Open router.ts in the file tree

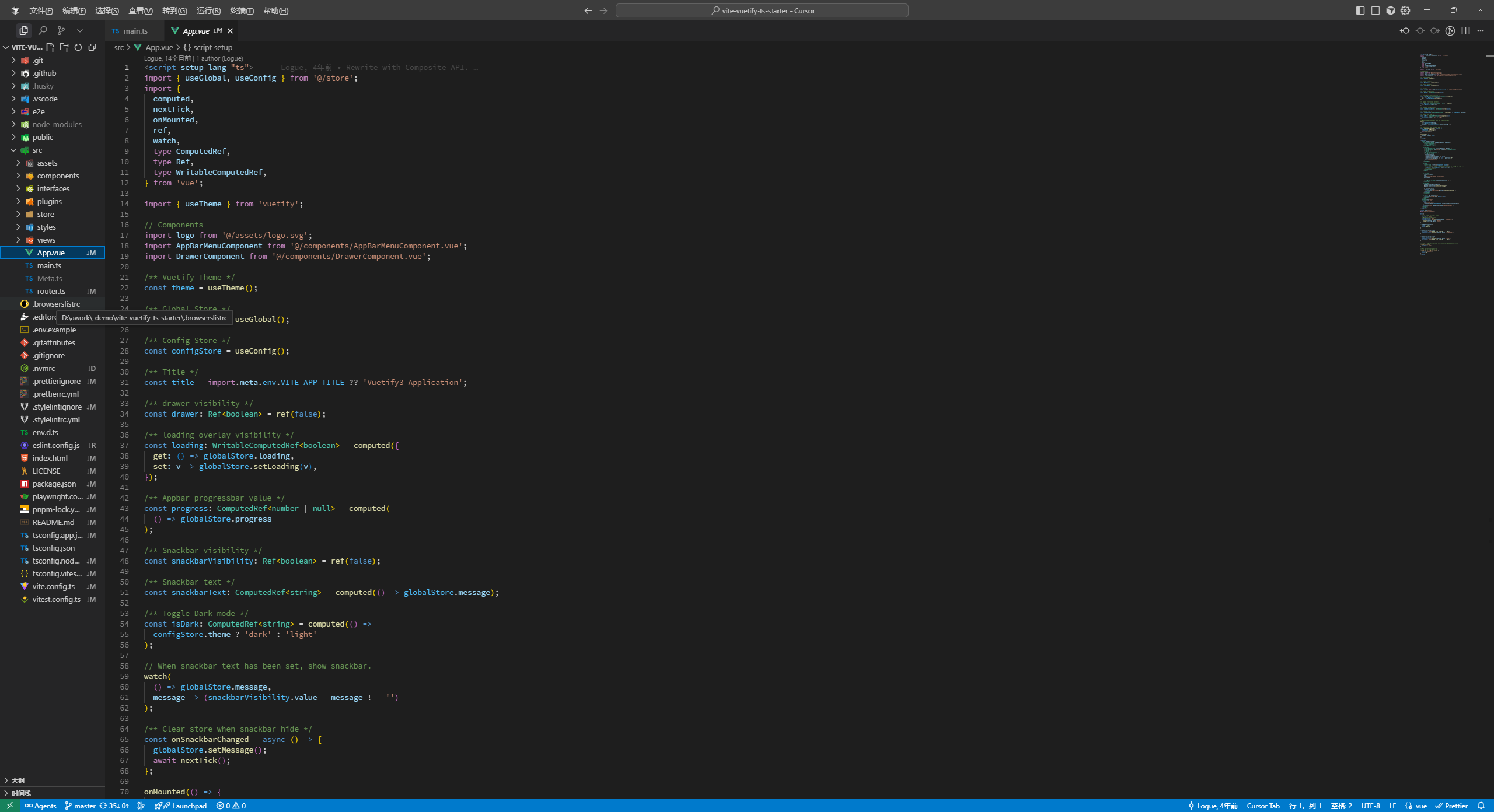point(53,291)
